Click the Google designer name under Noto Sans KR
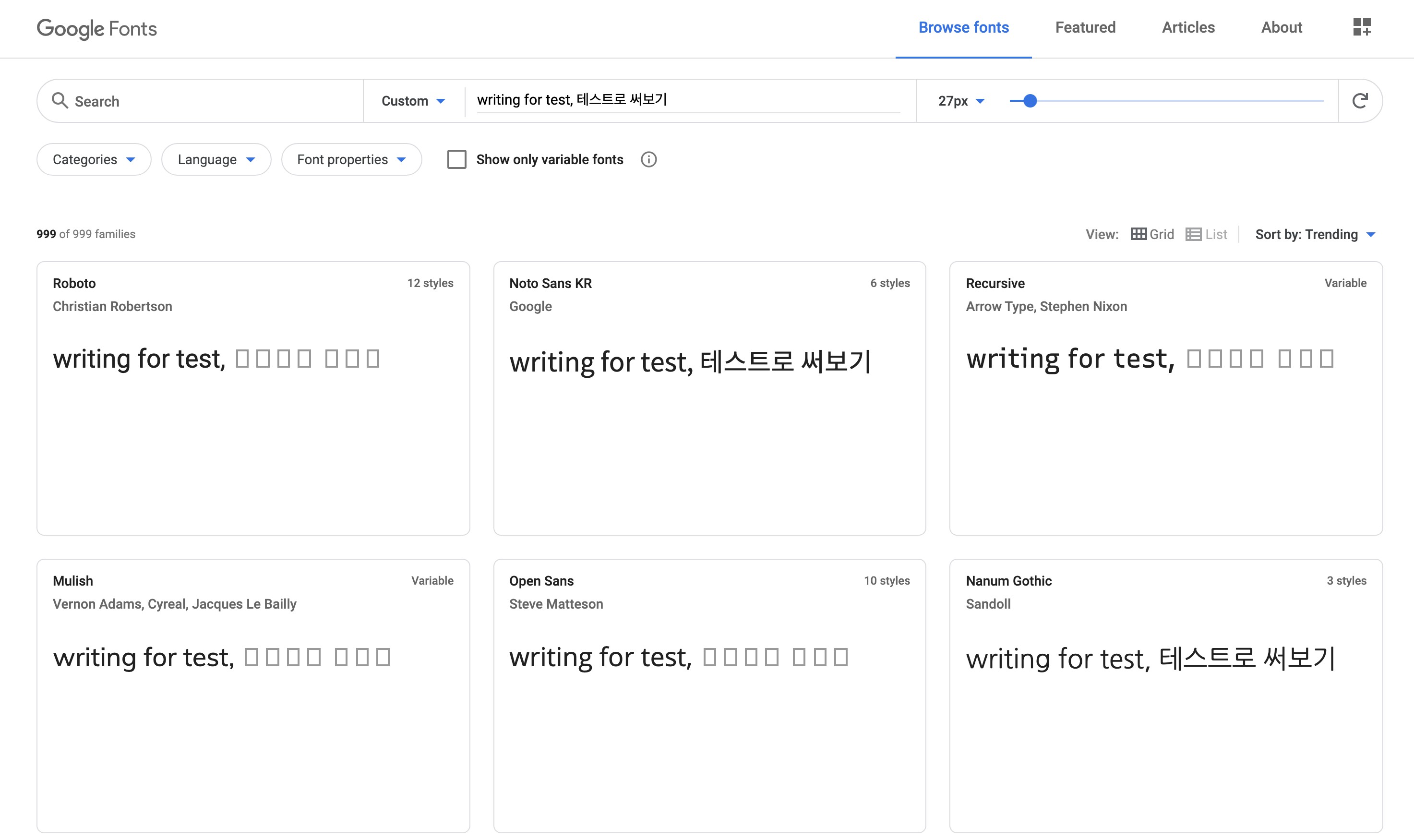Screen dimensions: 1414x840 530,306
